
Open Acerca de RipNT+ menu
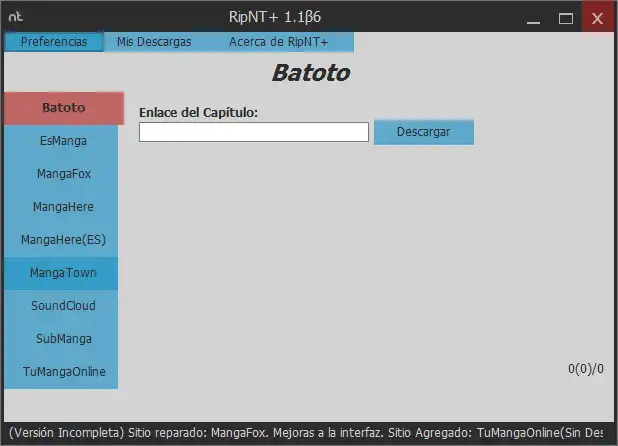tap(279, 42)
